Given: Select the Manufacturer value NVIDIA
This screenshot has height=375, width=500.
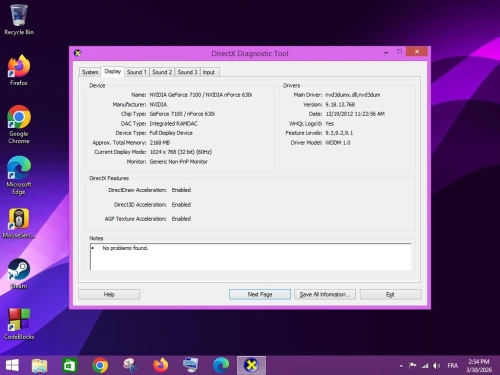Looking at the screenshot, I should pyautogui.click(x=158, y=104).
